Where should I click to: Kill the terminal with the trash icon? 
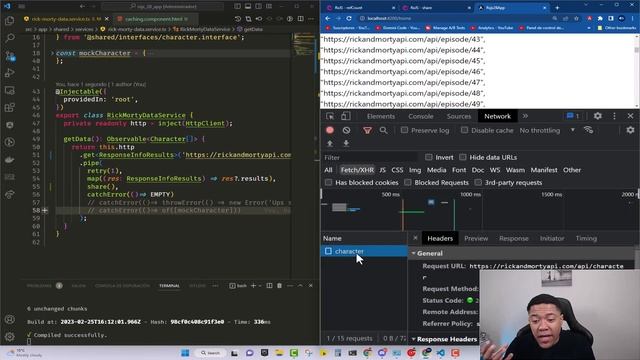(x=280, y=286)
